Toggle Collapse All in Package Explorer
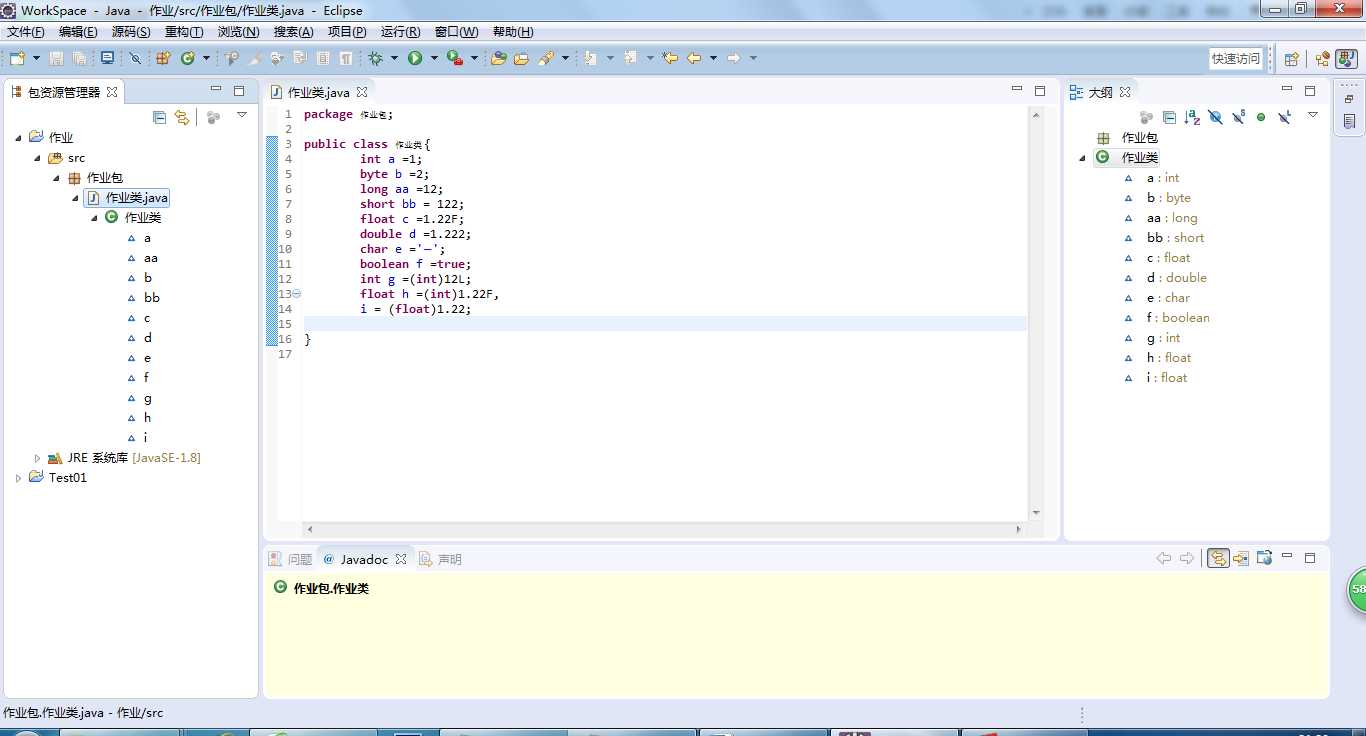This screenshot has width=1366, height=736. pos(159,117)
